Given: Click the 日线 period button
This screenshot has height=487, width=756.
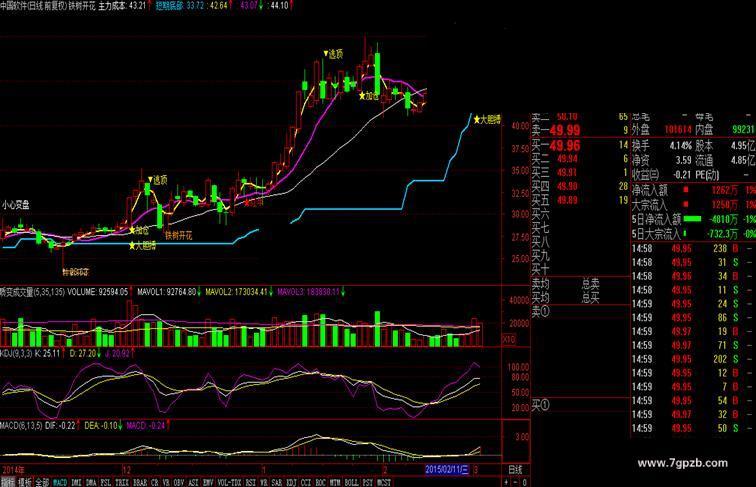Looking at the screenshot, I should [x=515, y=470].
